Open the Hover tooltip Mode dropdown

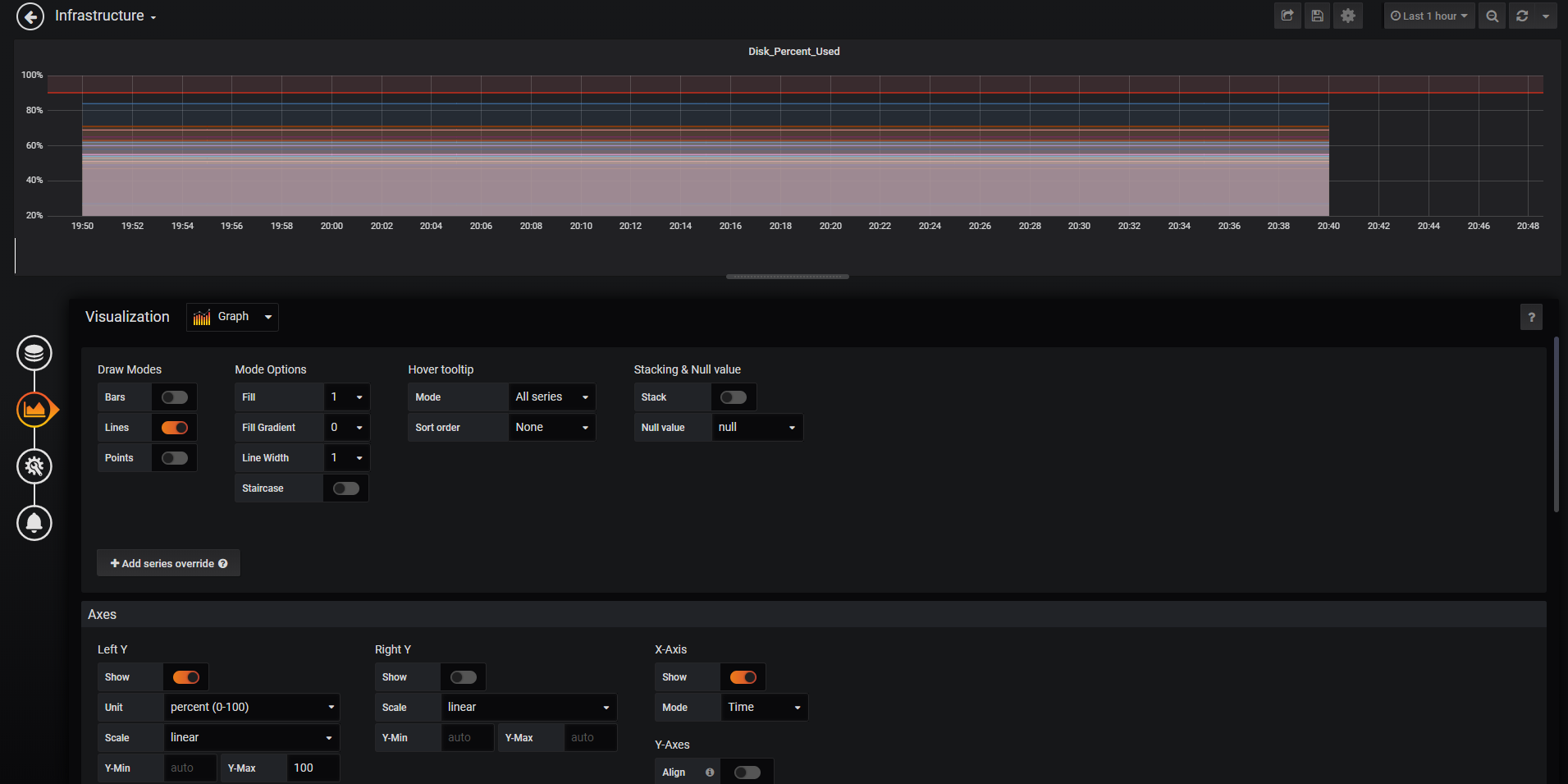tap(551, 397)
